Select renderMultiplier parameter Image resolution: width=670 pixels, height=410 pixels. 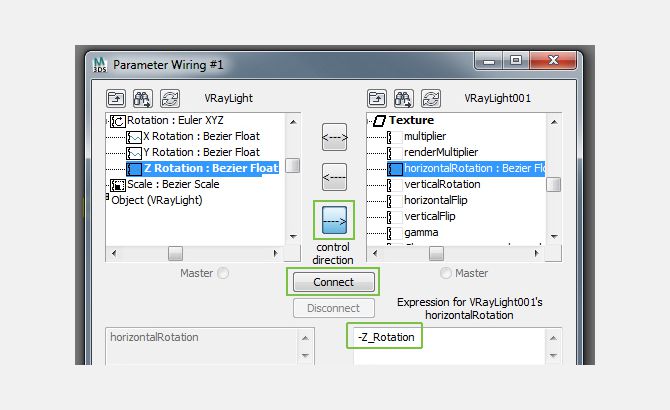(x=441, y=152)
